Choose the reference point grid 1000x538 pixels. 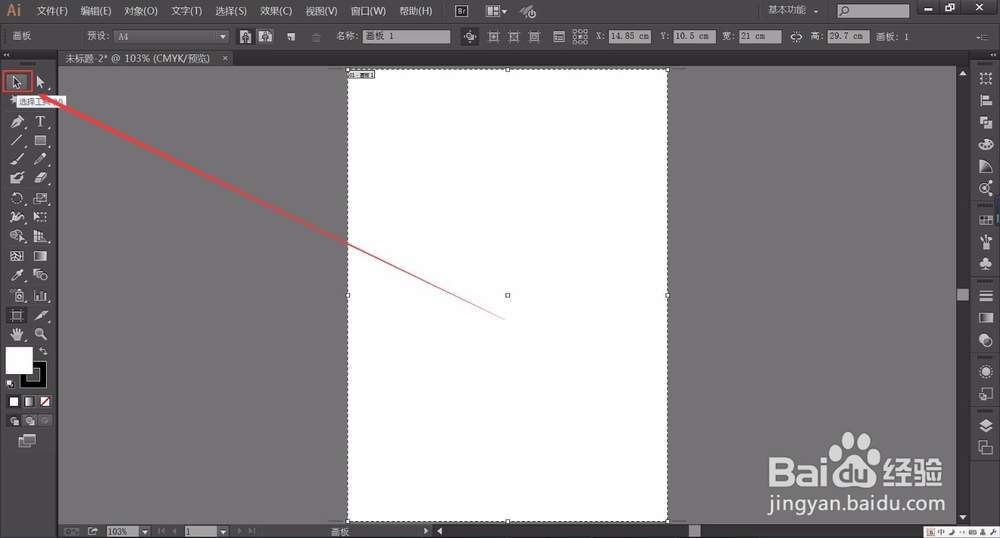tap(580, 36)
